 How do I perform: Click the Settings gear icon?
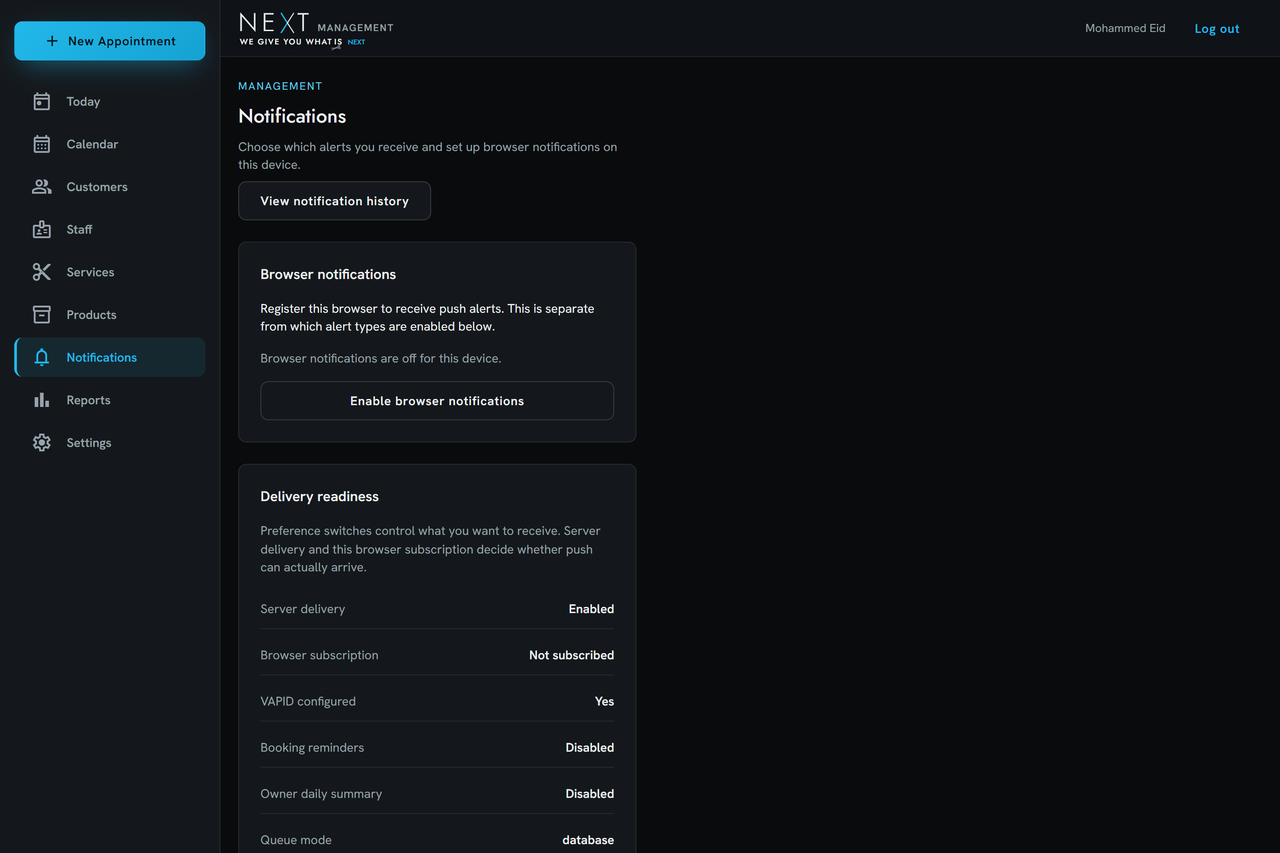pyautogui.click(x=41, y=443)
